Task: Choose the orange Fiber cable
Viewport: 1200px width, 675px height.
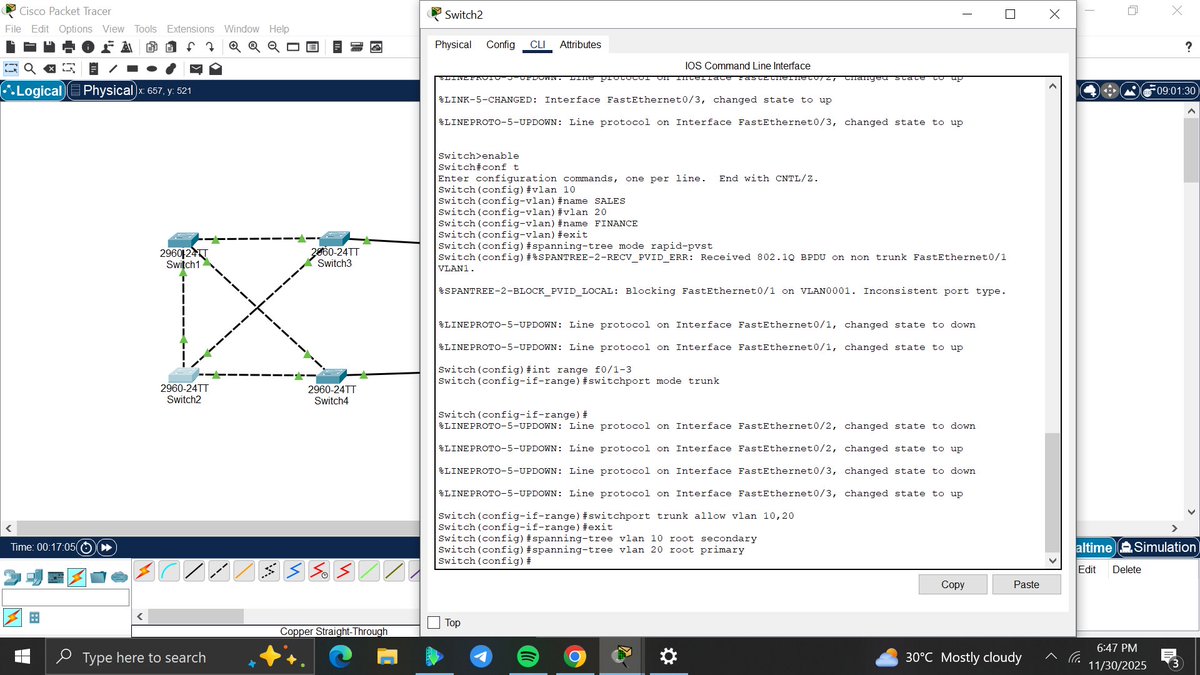Action: tap(244, 571)
